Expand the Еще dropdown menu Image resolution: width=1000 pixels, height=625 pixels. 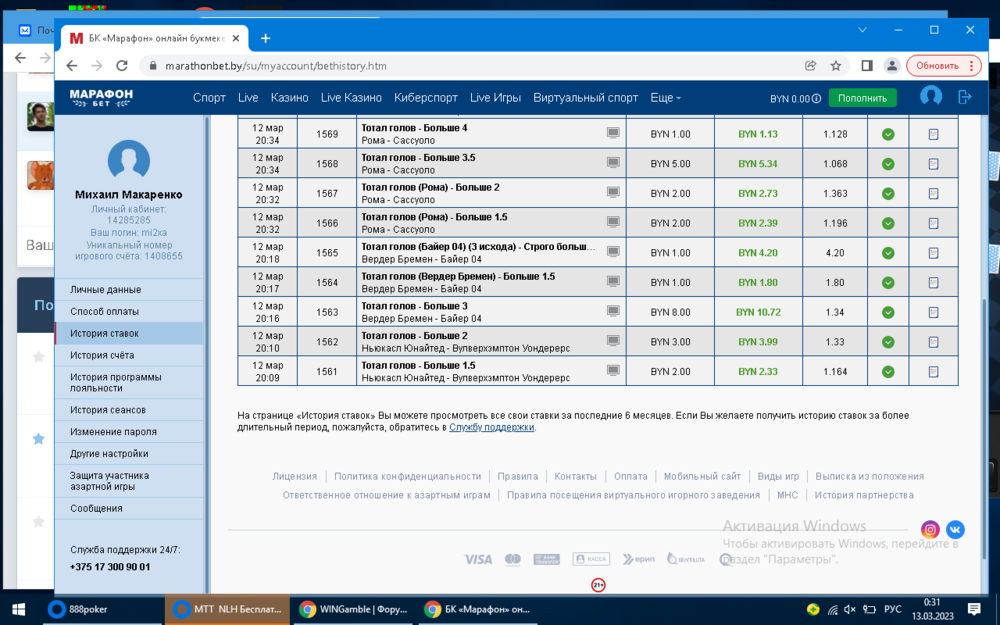665,98
